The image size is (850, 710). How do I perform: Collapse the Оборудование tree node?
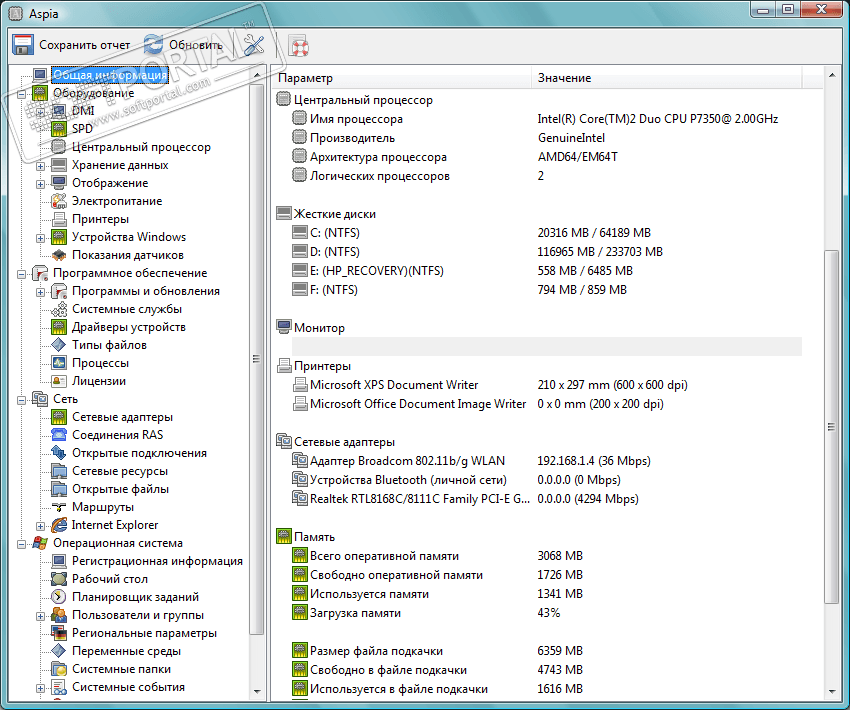point(21,94)
